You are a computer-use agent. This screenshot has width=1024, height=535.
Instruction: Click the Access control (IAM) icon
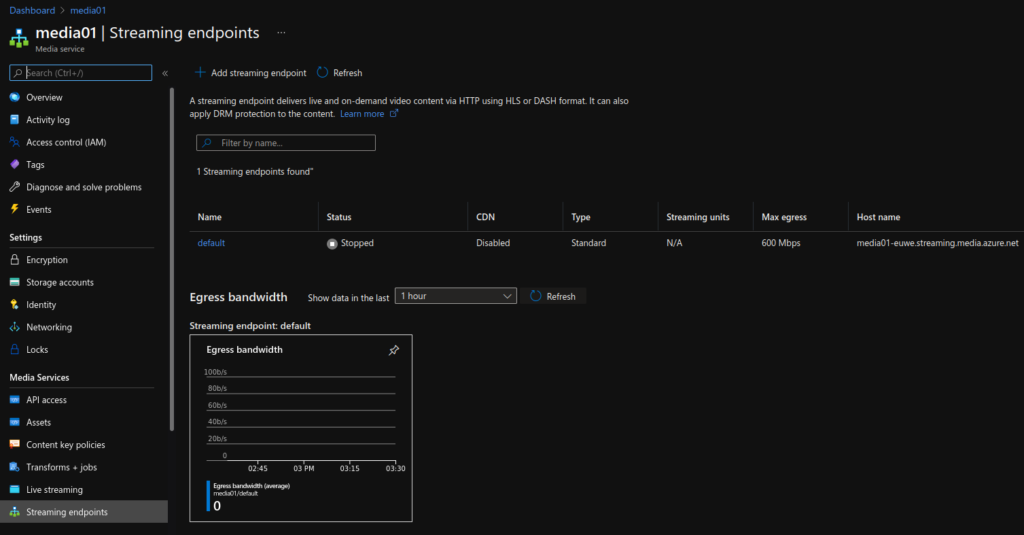14,142
